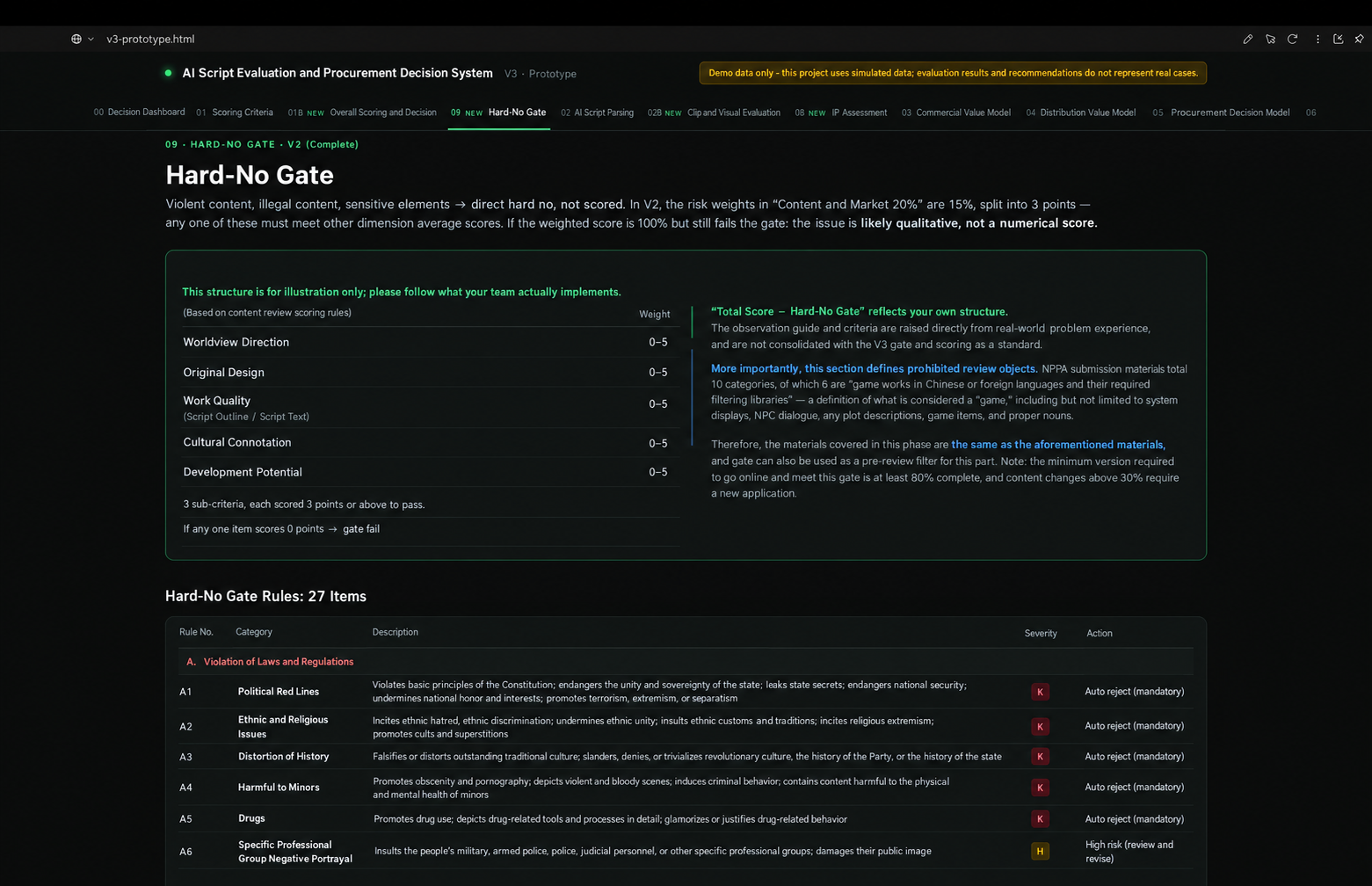Click the H severity badge in row A6

pyautogui.click(x=1040, y=851)
